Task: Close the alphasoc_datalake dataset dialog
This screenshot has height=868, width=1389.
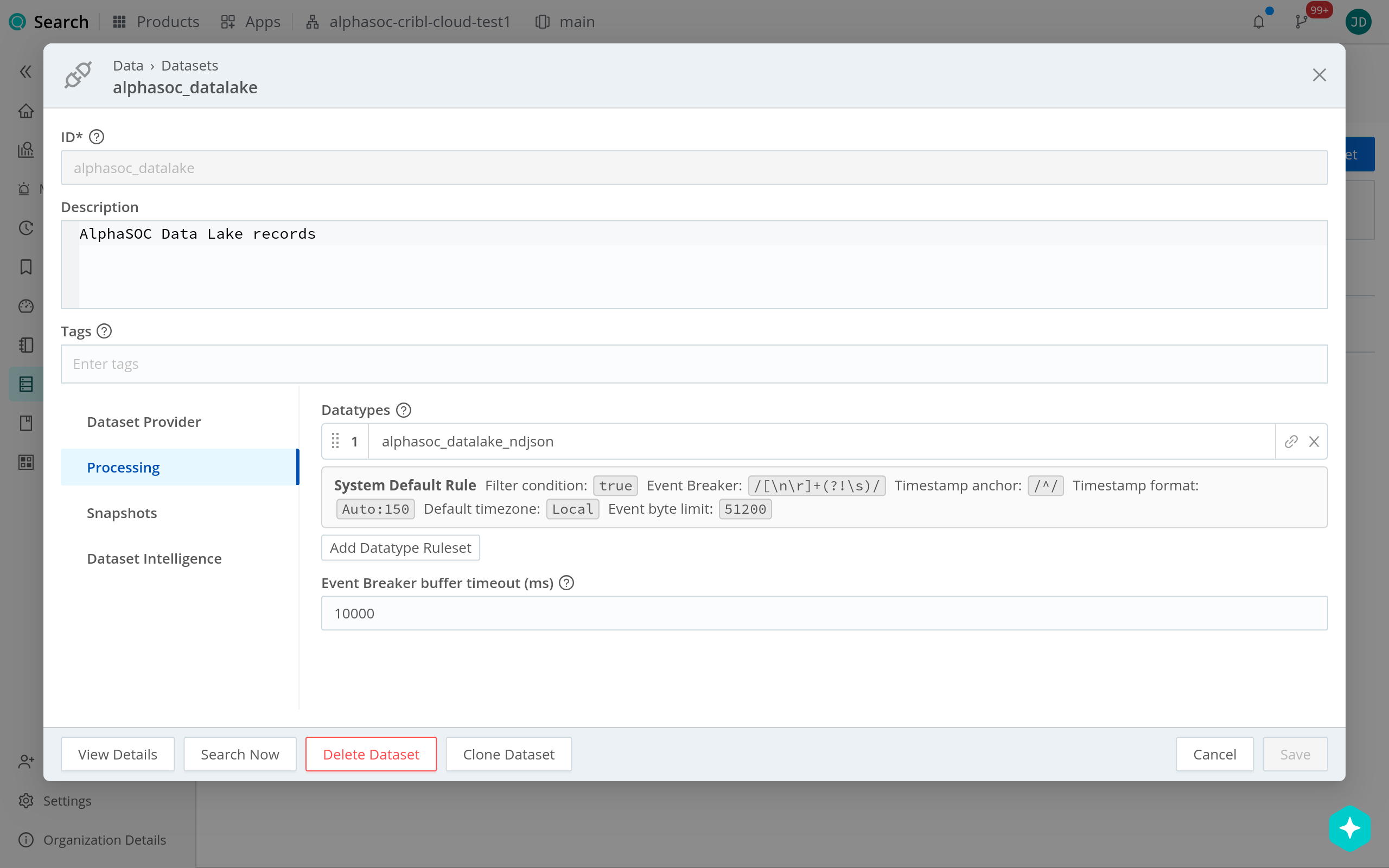Action: [x=1319, y=75]
